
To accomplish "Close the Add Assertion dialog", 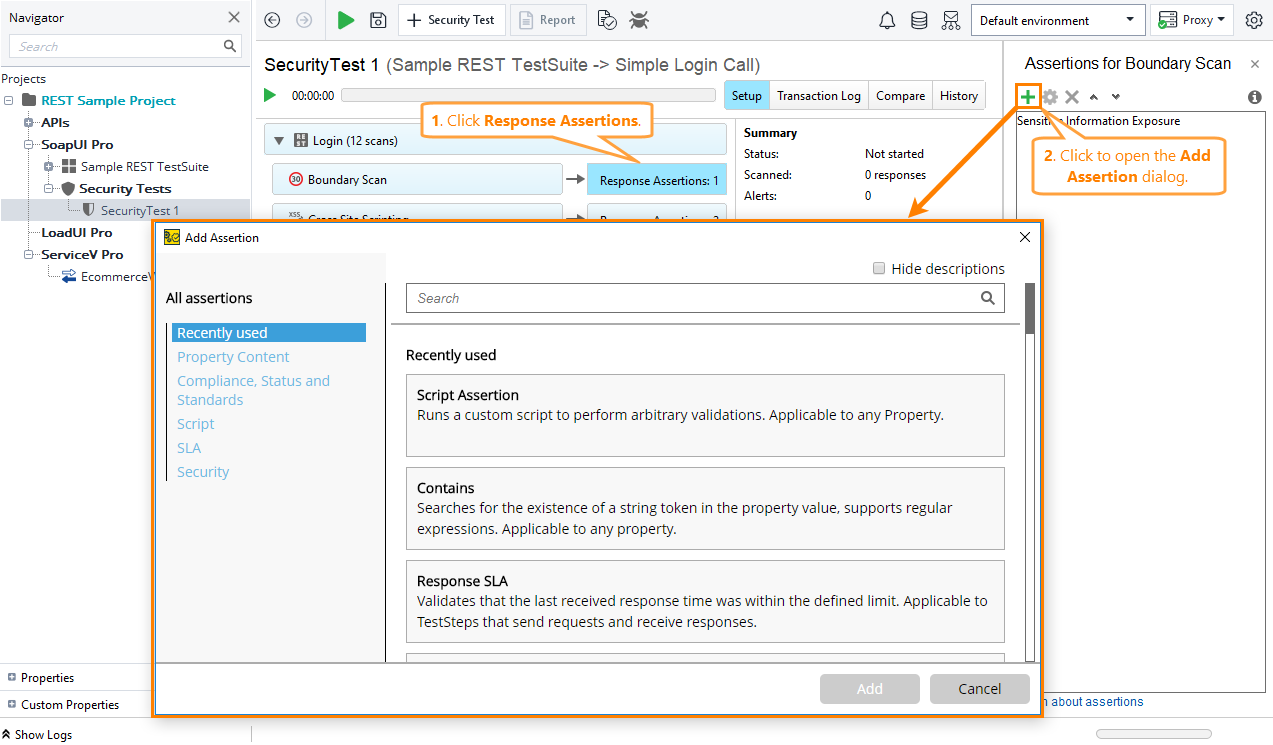I will point(1024,237).
